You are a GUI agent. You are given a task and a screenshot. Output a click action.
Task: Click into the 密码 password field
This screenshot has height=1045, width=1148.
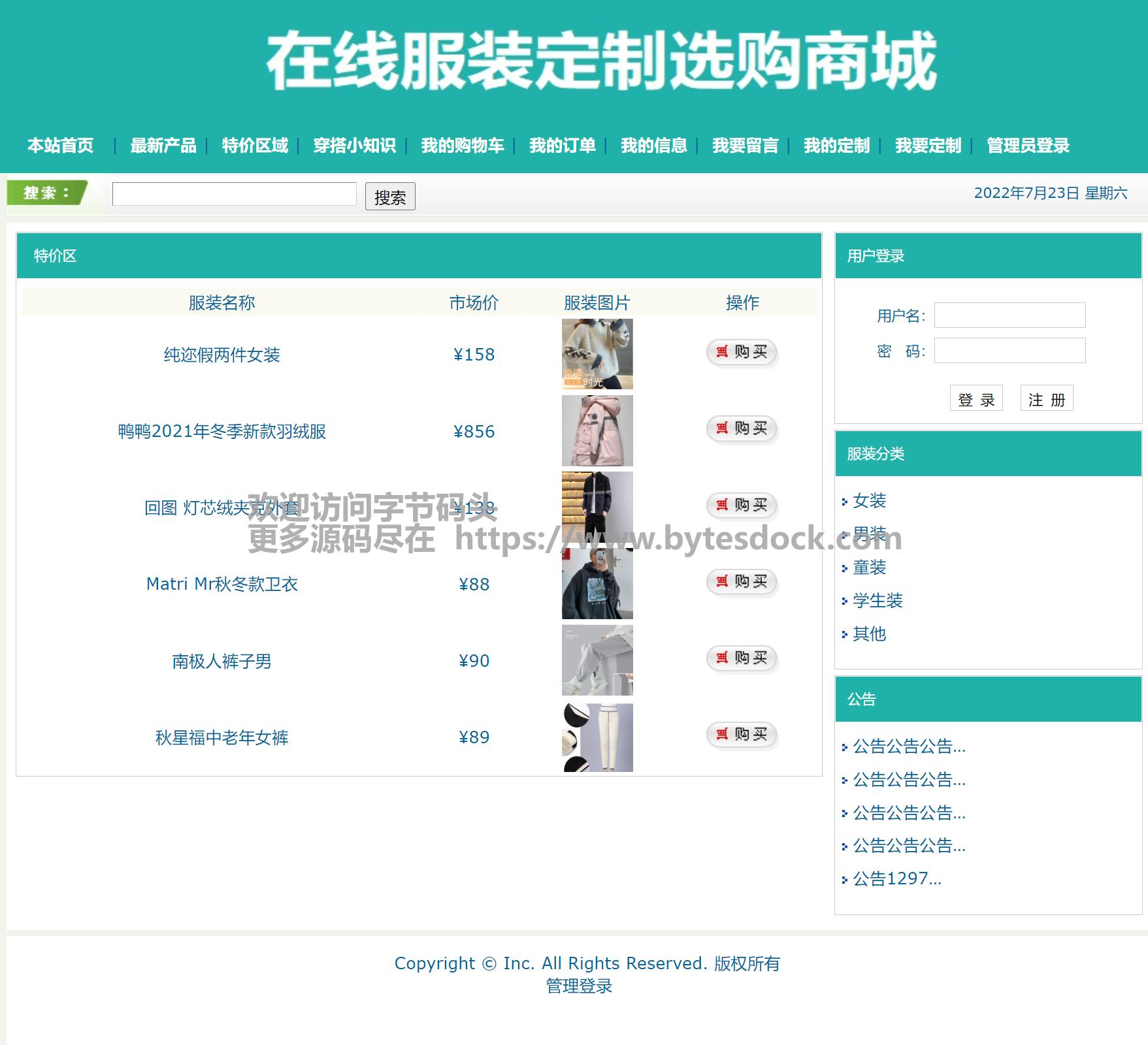(1009, 351)
